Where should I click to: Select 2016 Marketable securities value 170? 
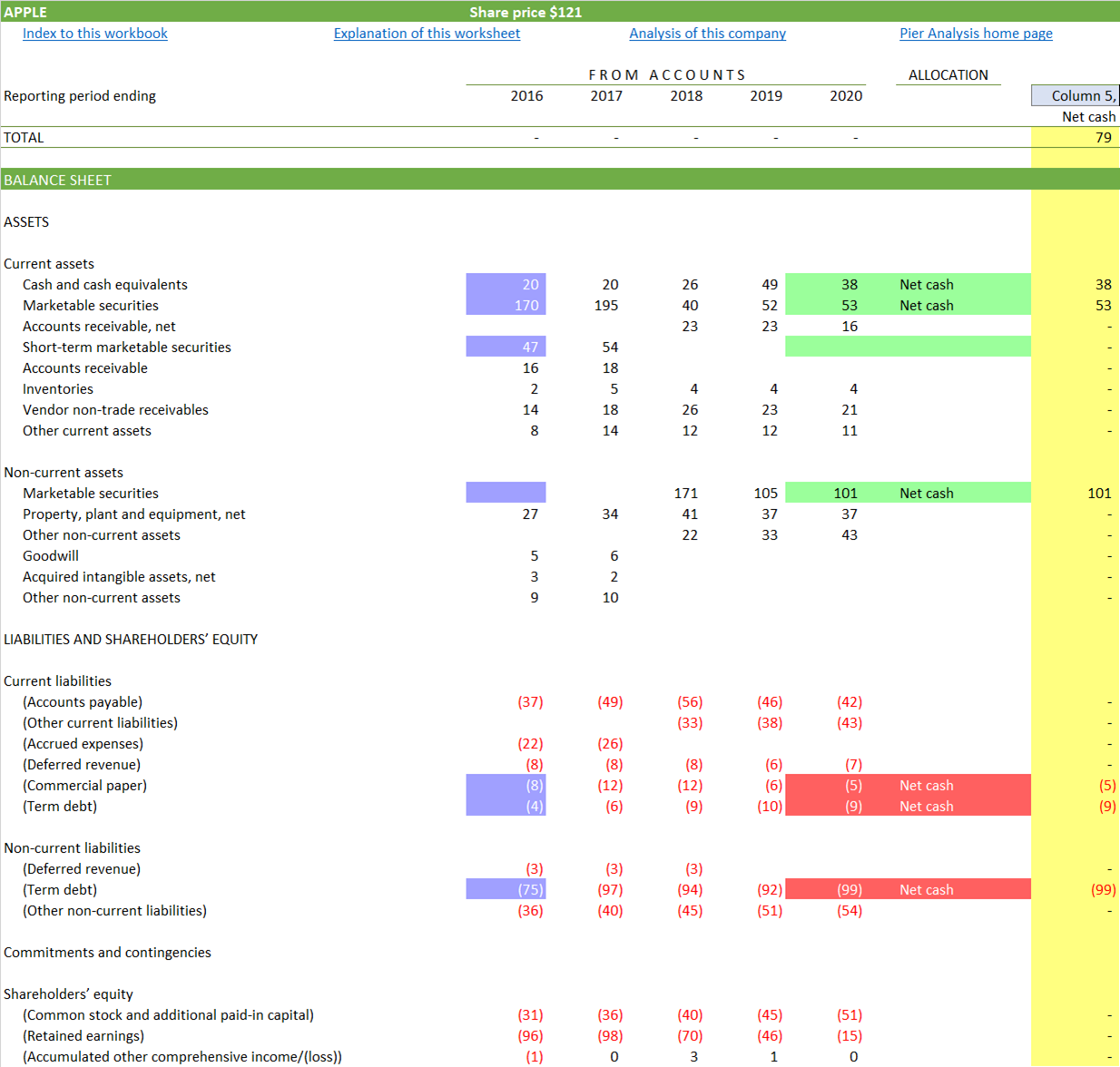506,305
